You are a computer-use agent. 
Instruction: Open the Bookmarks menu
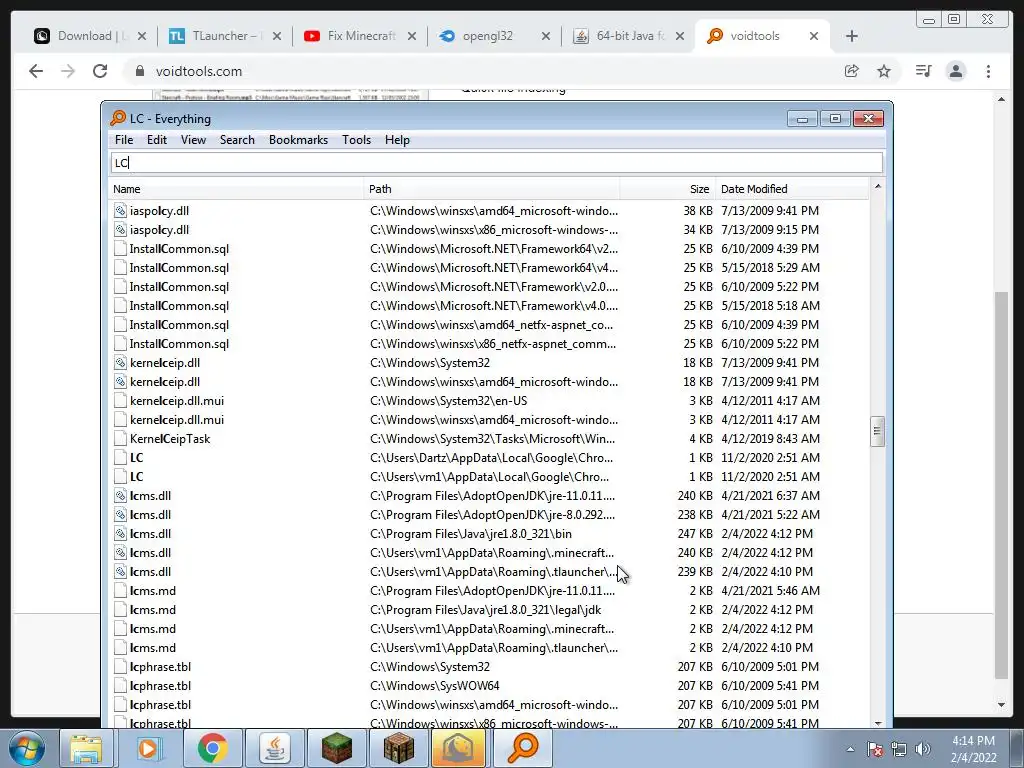click(298, 140)
